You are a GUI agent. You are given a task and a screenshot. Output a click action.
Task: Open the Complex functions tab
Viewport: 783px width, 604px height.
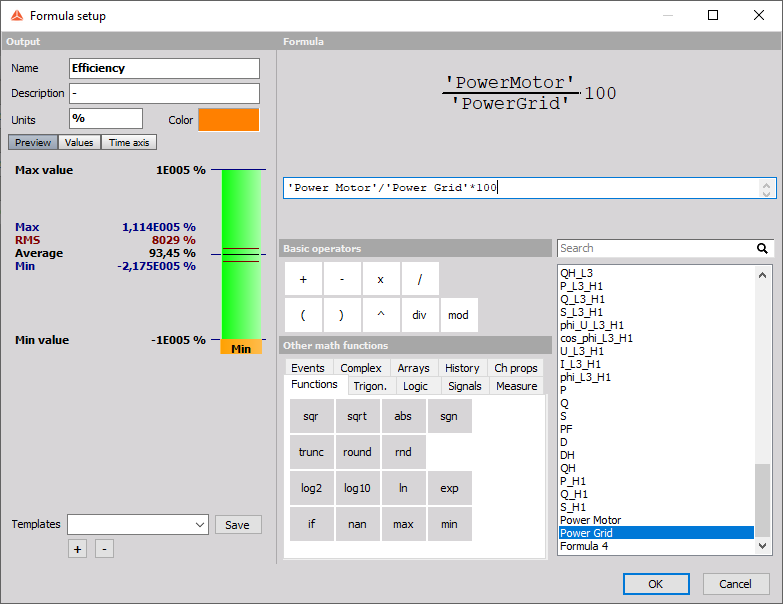[361, 368]
